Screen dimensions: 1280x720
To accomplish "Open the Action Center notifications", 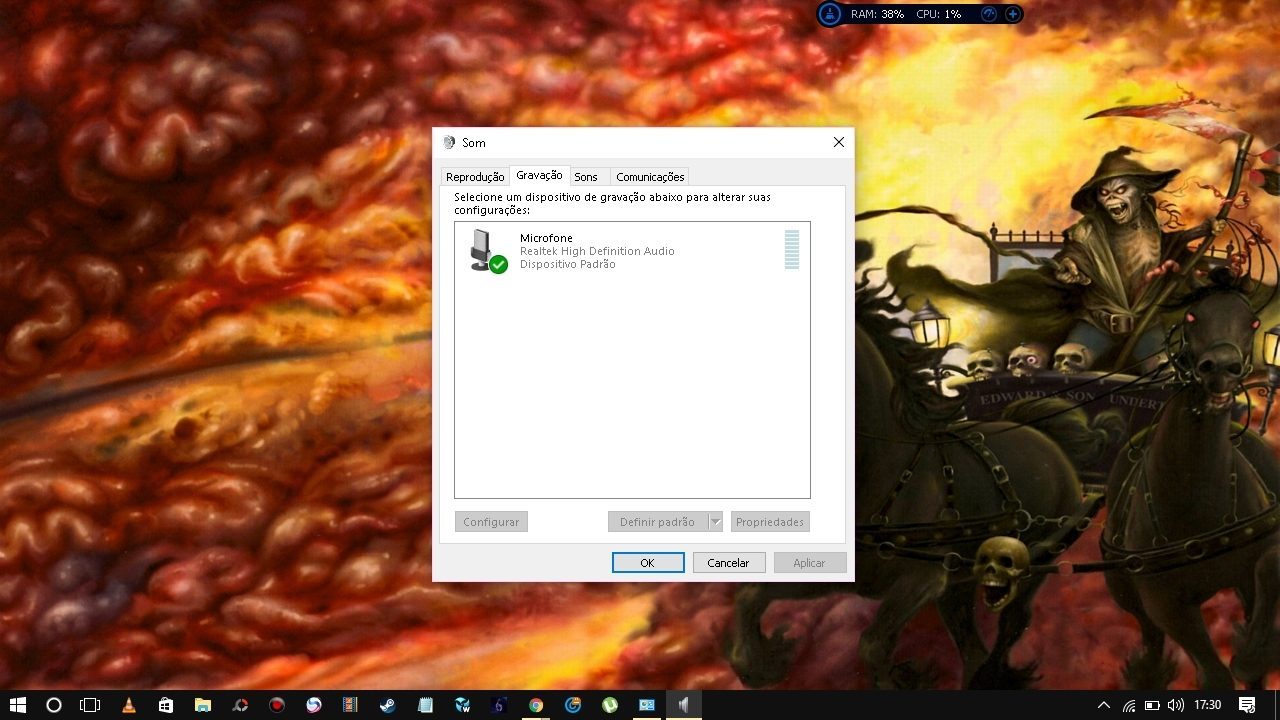I will (1247, 705).
